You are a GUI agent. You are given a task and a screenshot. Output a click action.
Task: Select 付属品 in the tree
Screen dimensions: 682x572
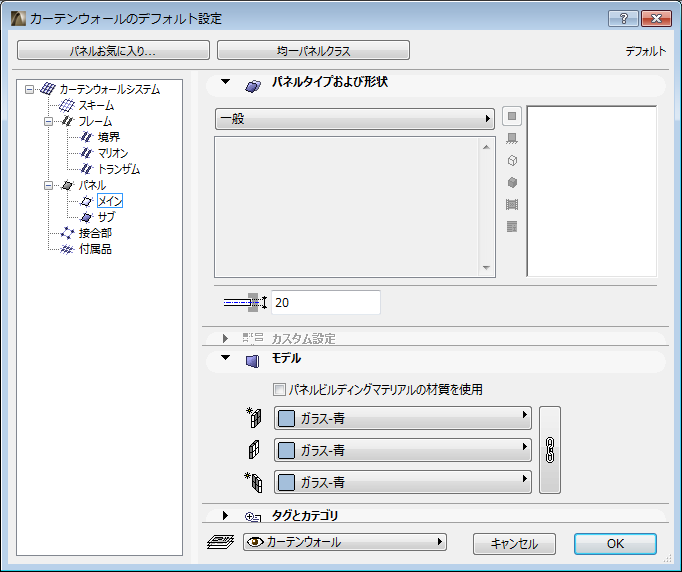tap(95, 249)
